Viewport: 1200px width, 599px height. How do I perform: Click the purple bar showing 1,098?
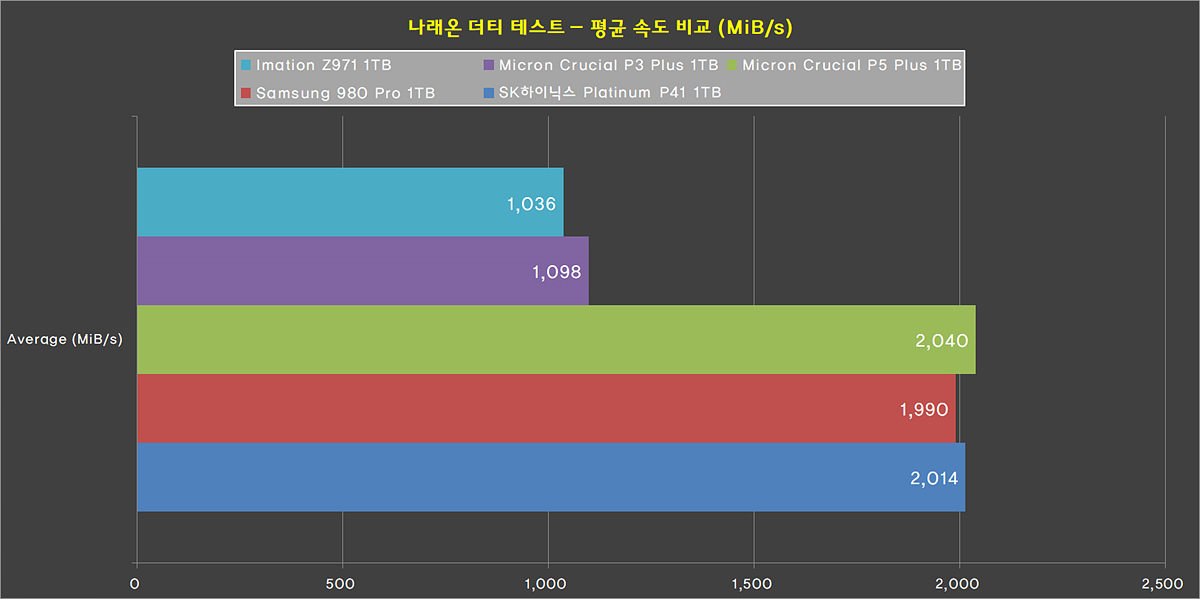tap(363, 271)
